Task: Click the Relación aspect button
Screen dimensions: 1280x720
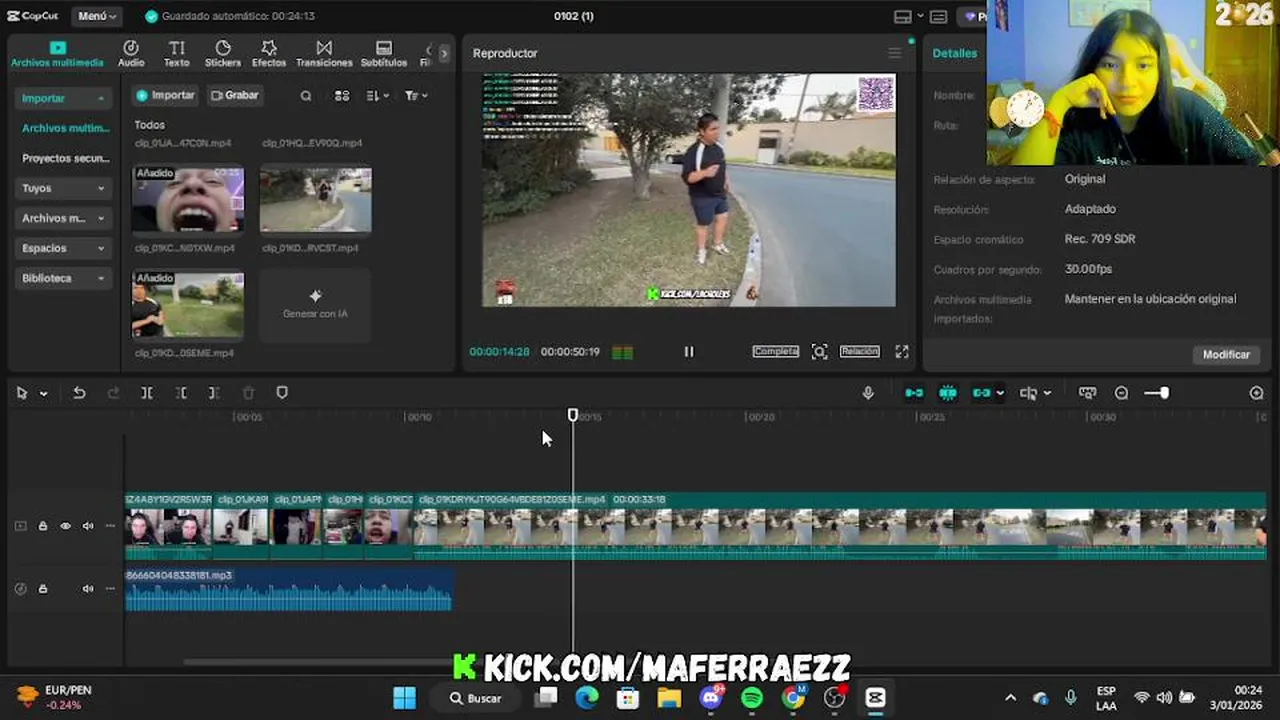Action: [860, 351]
